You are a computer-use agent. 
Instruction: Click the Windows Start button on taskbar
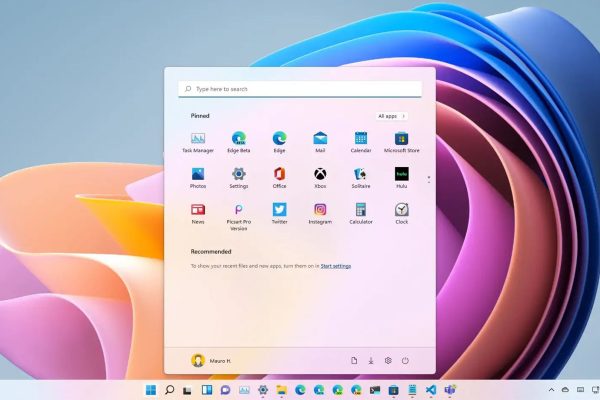click(151, 390)
